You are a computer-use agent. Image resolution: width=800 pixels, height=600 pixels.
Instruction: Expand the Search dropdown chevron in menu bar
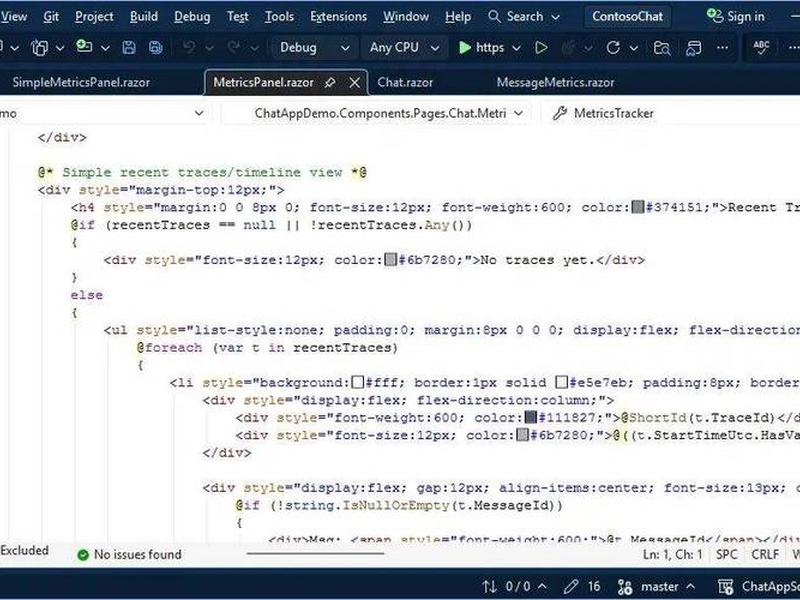point(556,17)
